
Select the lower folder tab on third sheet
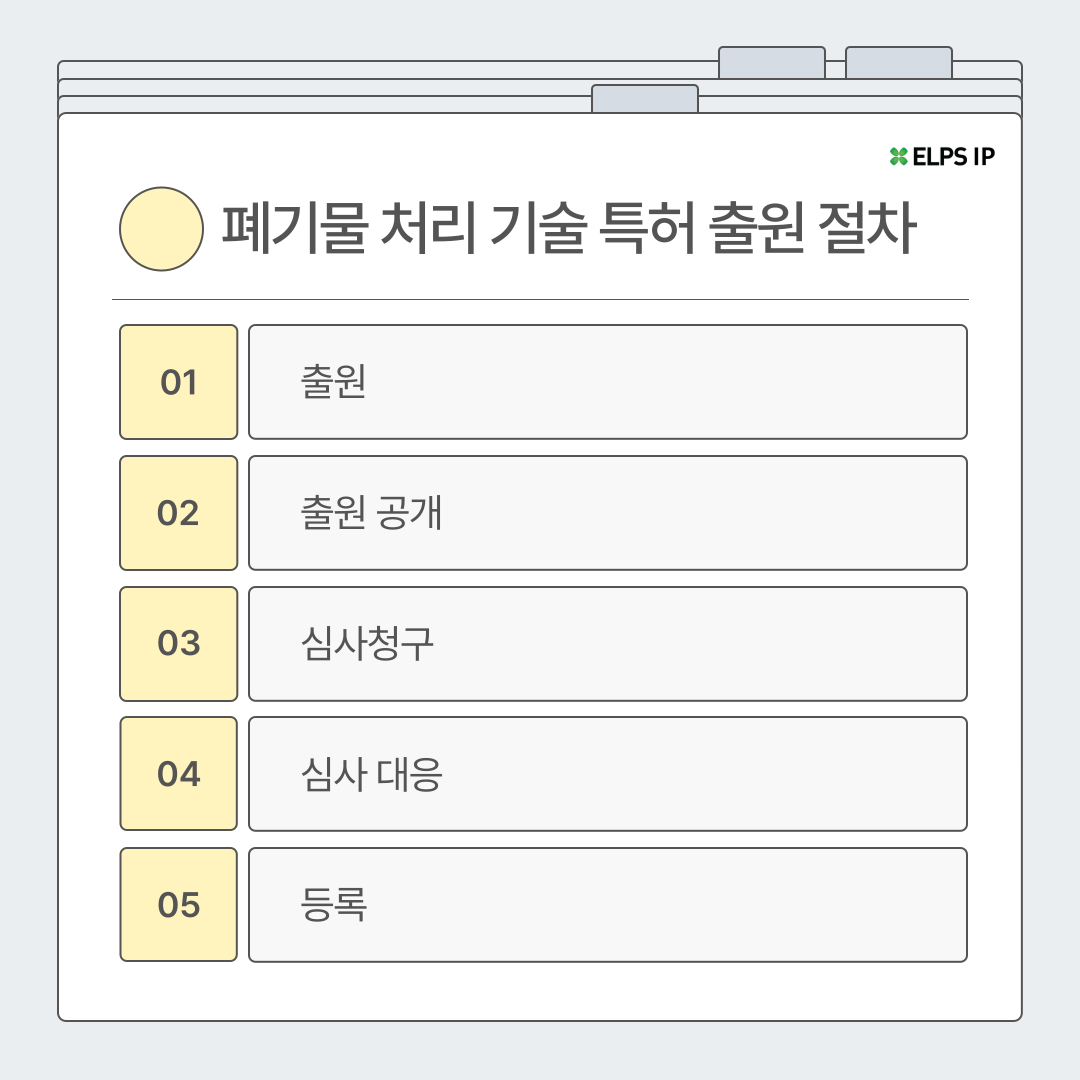click(x=645, y=99)
